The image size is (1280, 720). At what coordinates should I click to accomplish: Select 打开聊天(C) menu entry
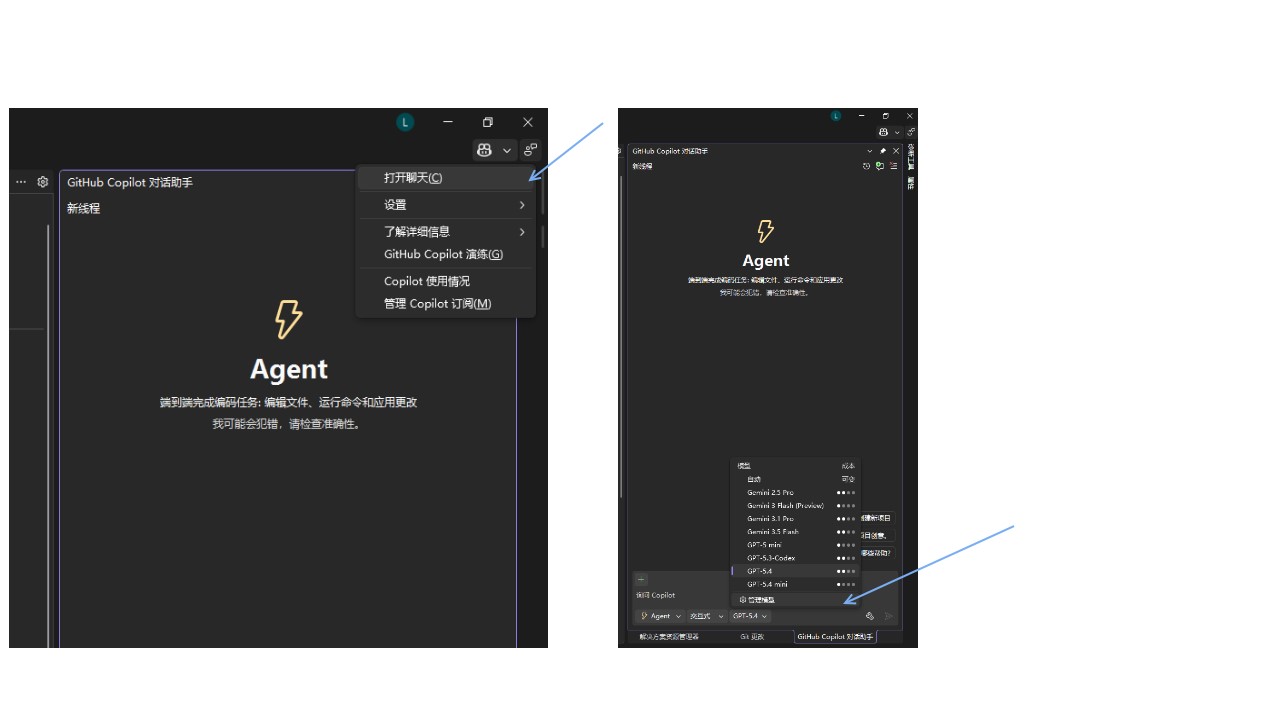(446, 178)
